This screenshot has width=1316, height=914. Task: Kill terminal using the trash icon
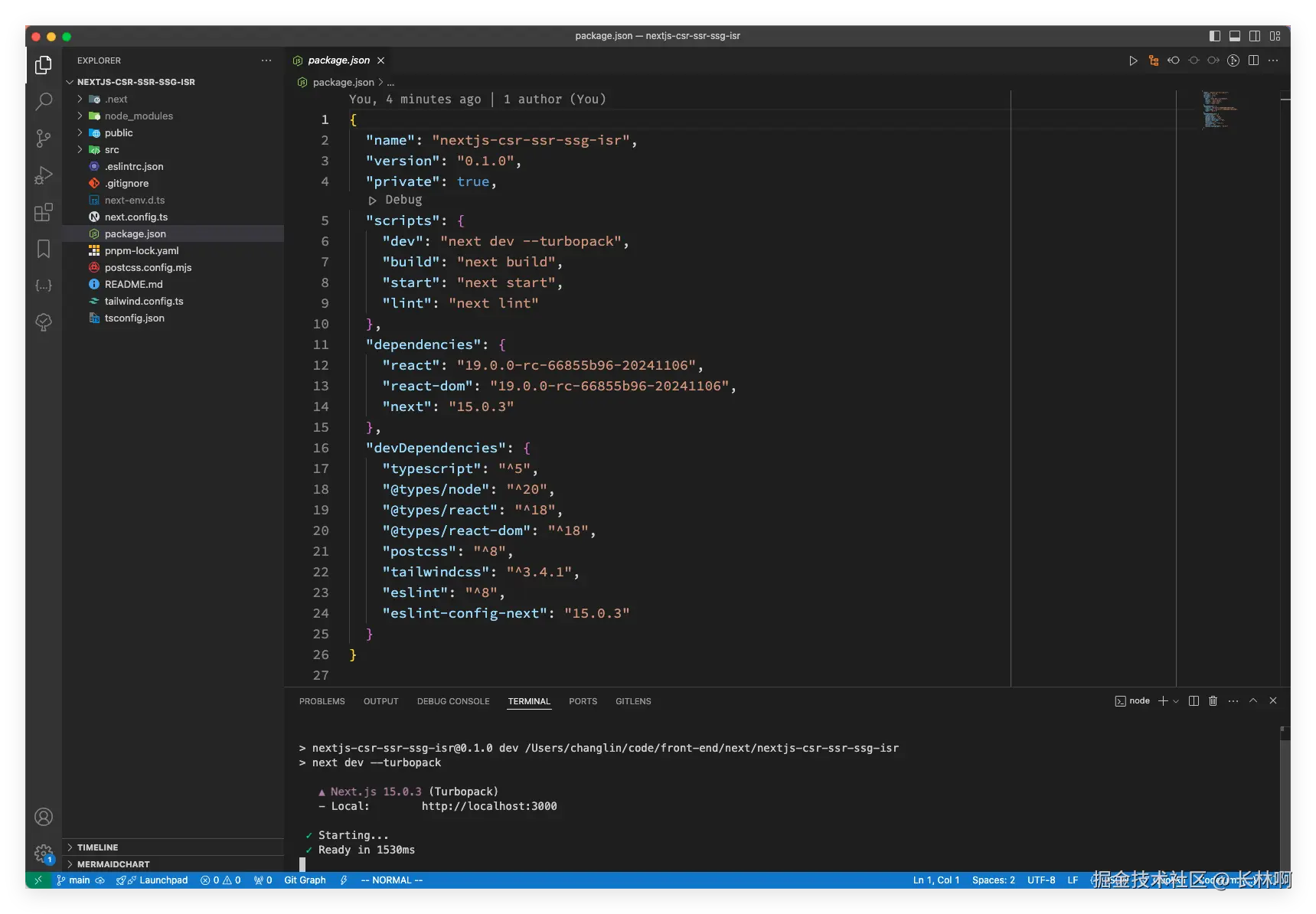[x=1213, y=701]
